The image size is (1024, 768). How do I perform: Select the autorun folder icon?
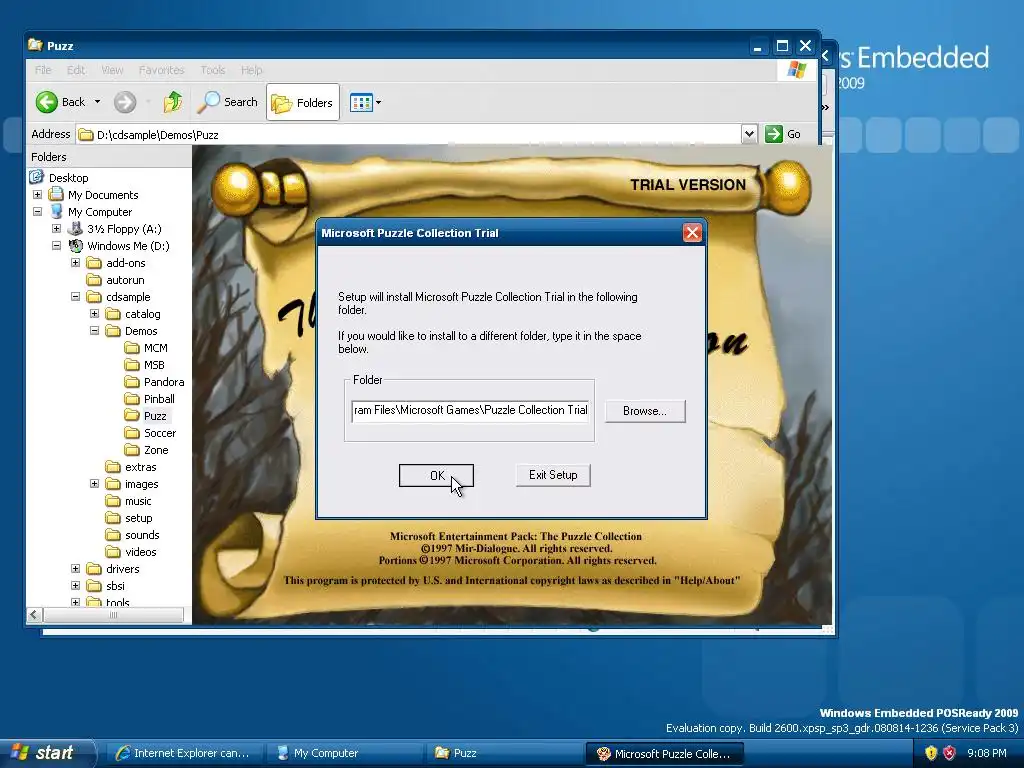[94, 280]
